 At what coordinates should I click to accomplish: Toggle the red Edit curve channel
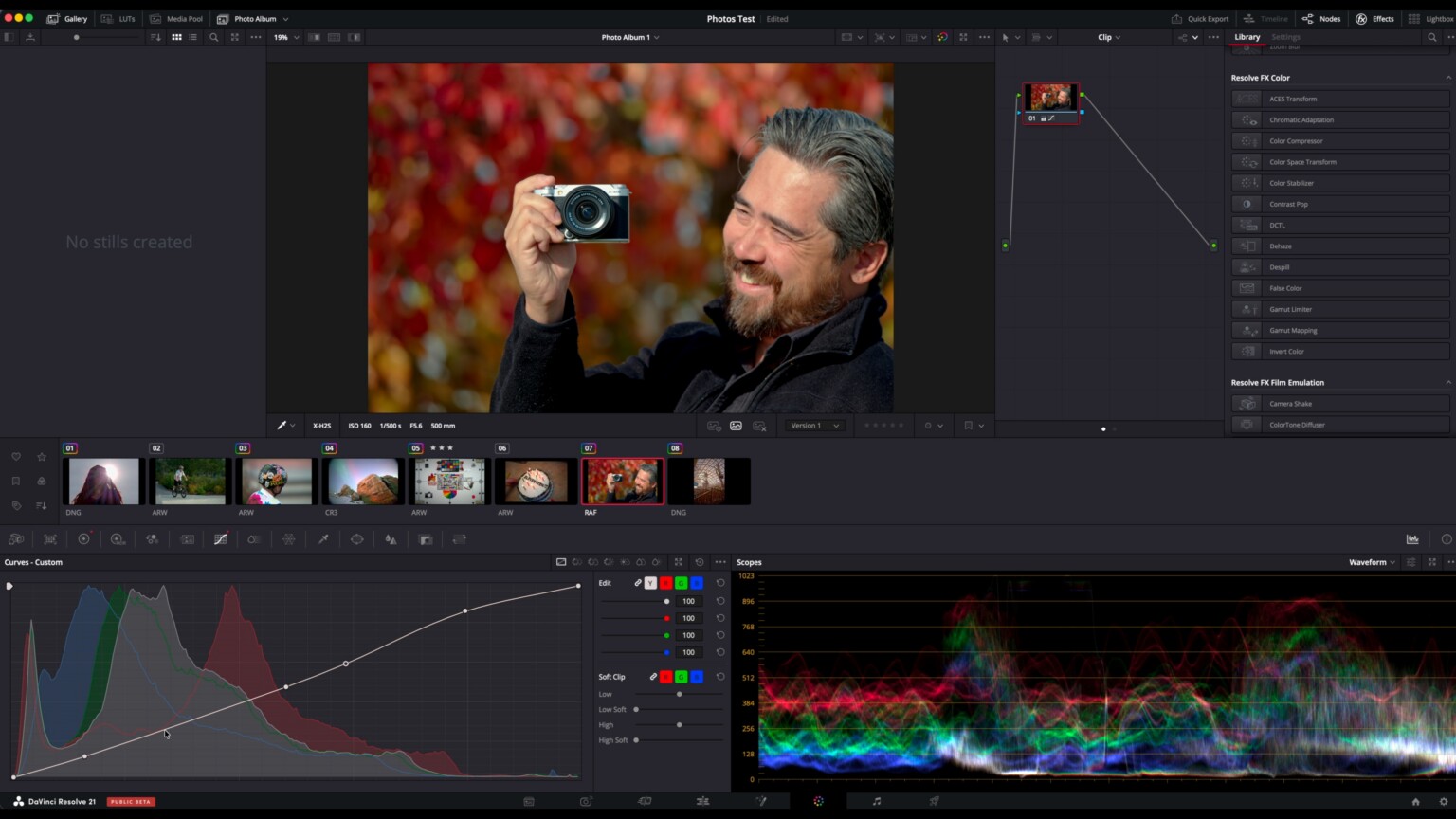click(665, 583)
